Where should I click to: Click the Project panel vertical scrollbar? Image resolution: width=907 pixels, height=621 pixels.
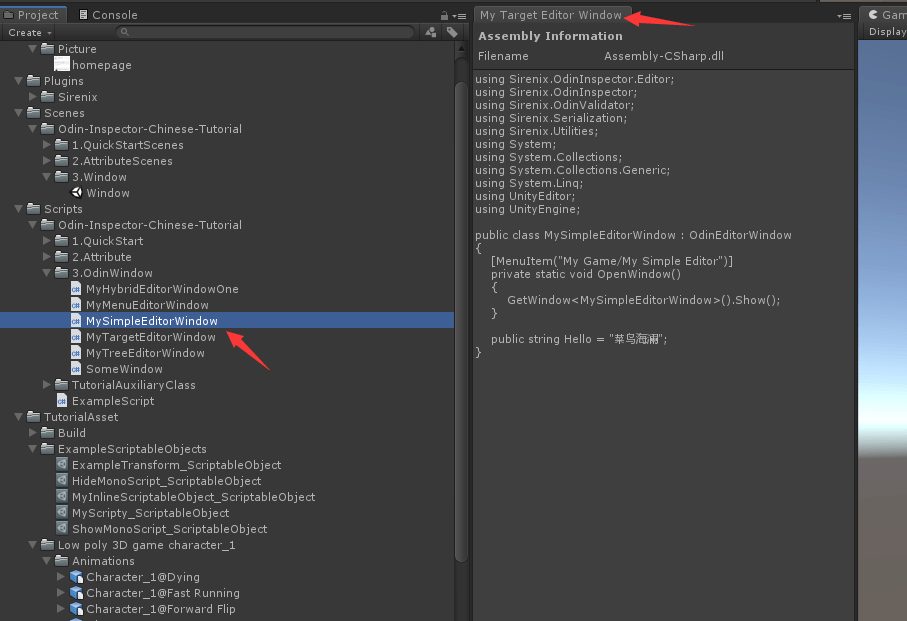pos(461,300)
